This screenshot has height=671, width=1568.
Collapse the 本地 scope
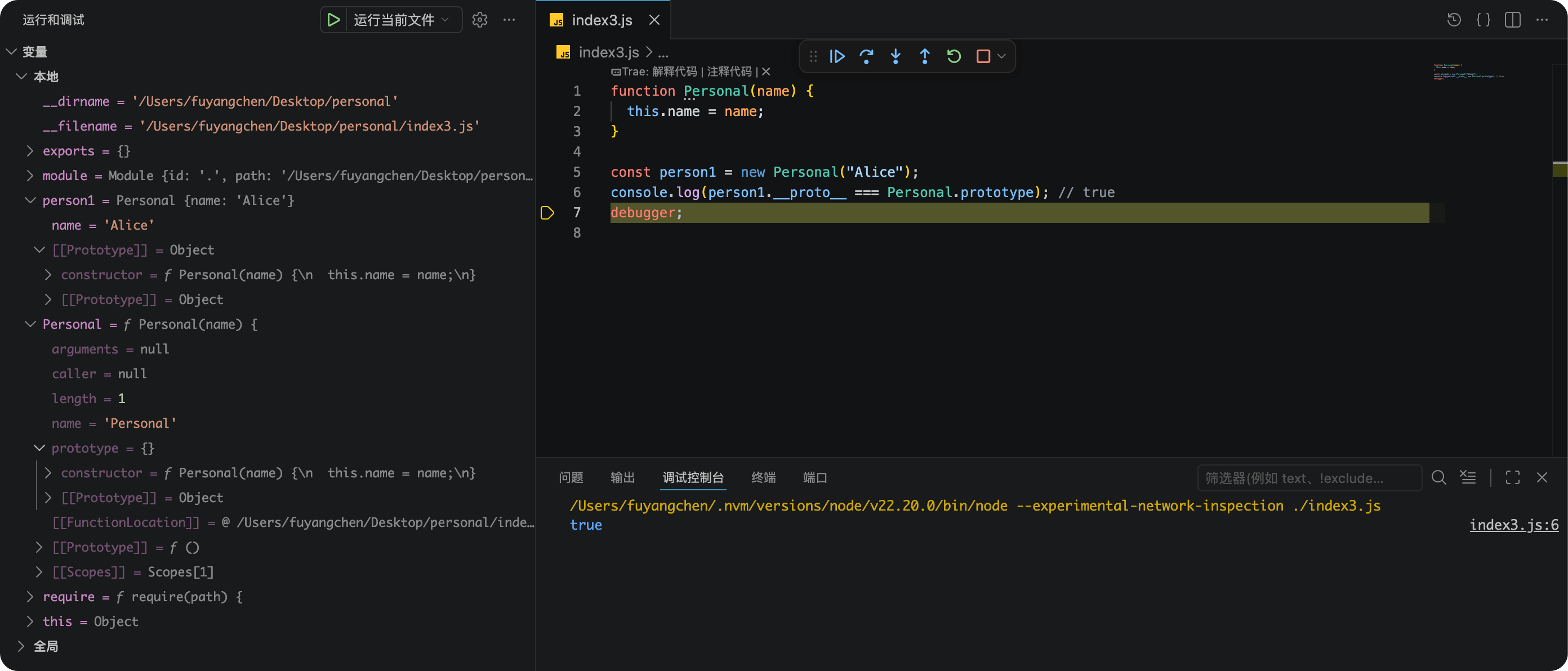coord(21,77)
